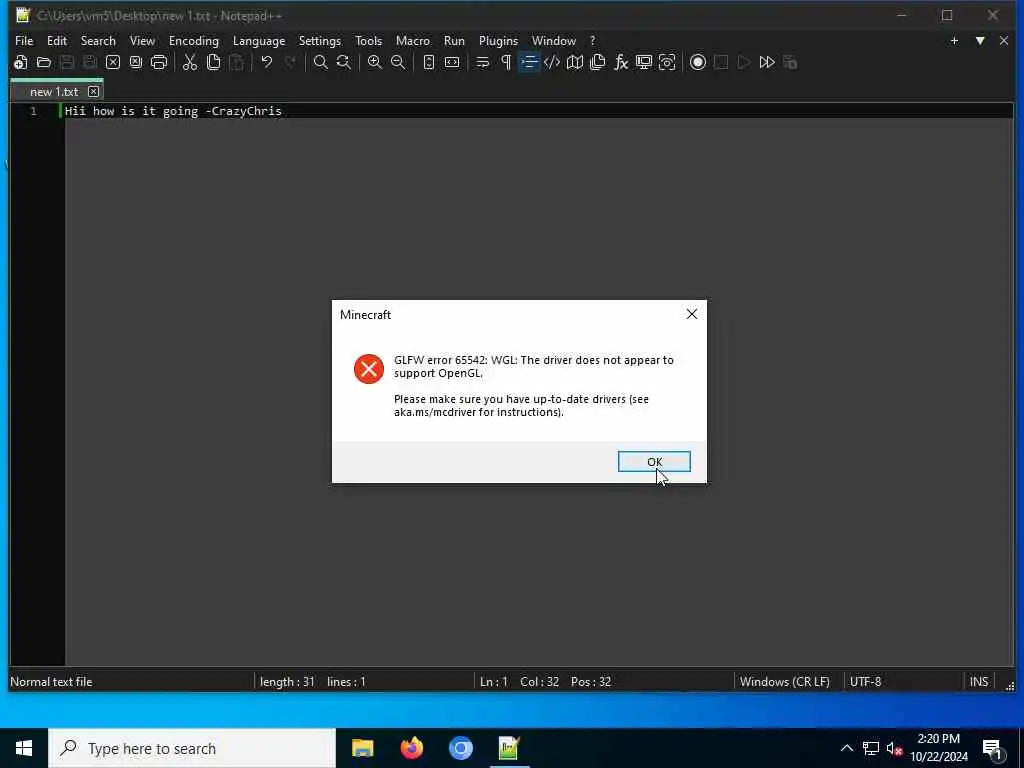
Task: Close the Minecraft dialog with X
Action: [x=692, y=314]
